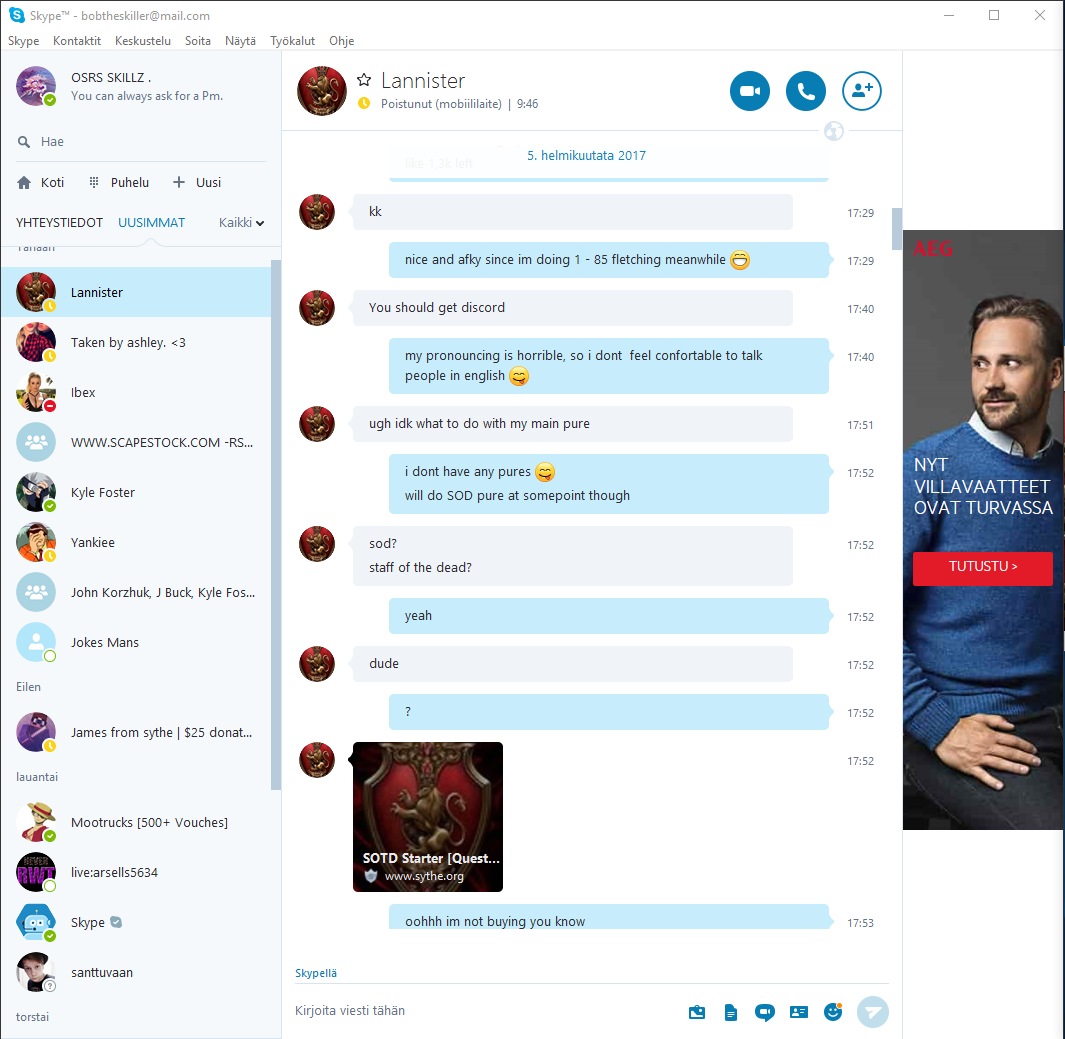Open own profile avatar OSRS SKILLZ
The height and width of the screenshot is (1039, 1065).
tap(36, 86)
